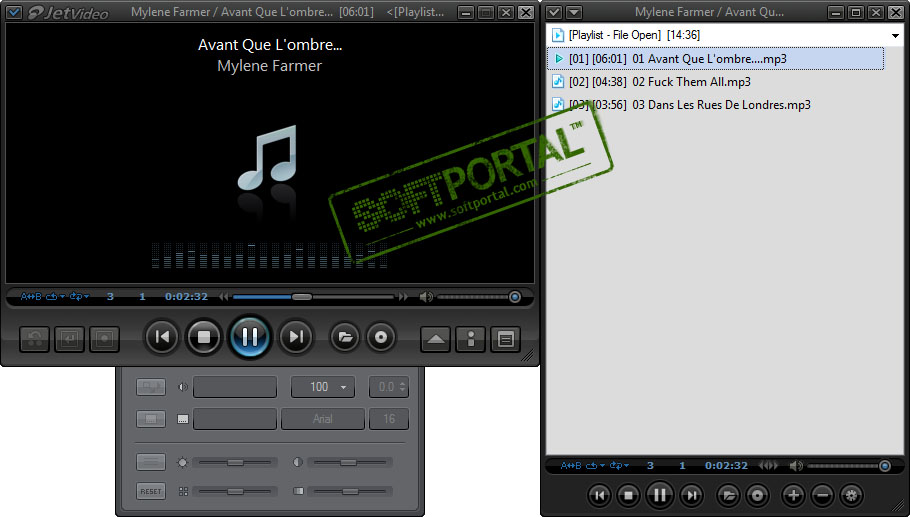Select playlist item 02 Fuck Them All.mp3

(x=716, y=82)
